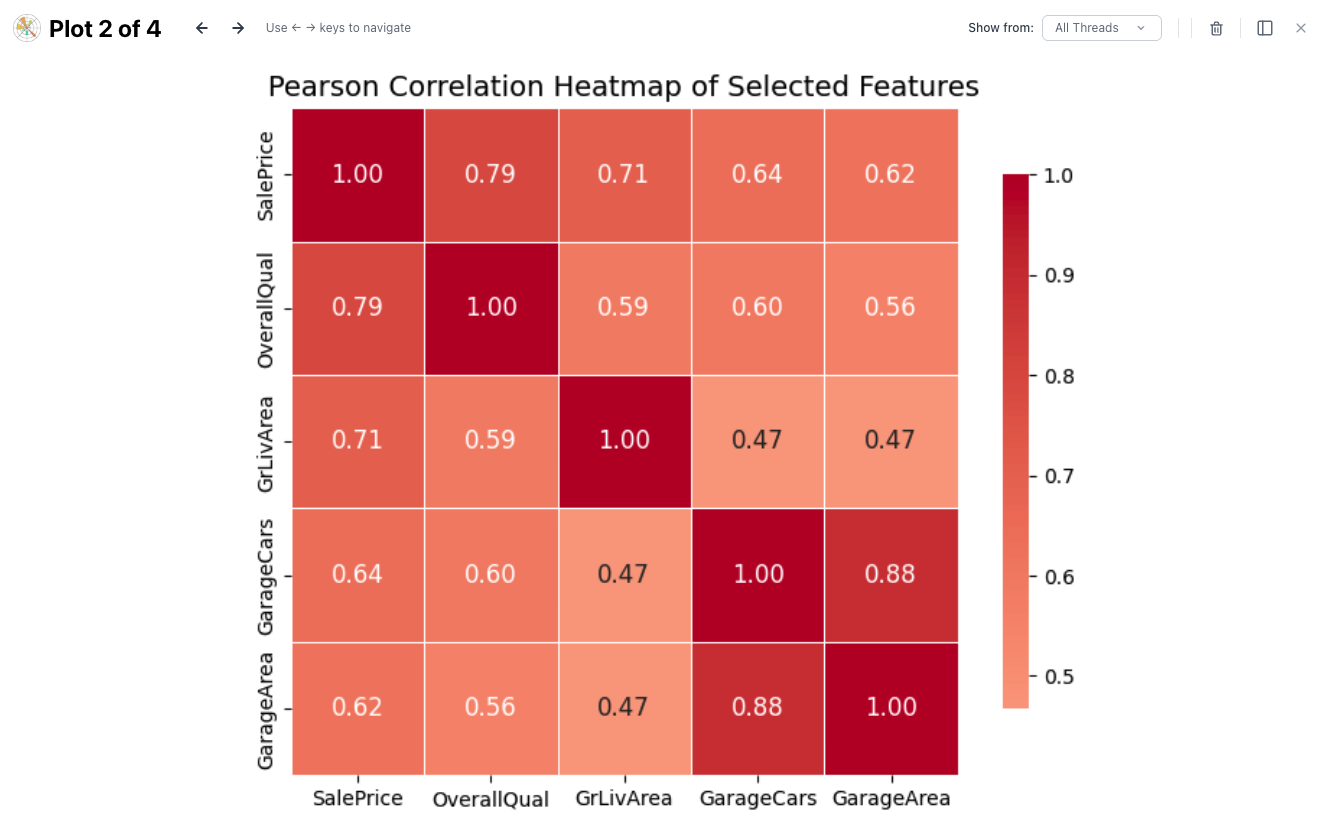
Task: Advance to the next plot via right arrow
Action: click(238, 28)
